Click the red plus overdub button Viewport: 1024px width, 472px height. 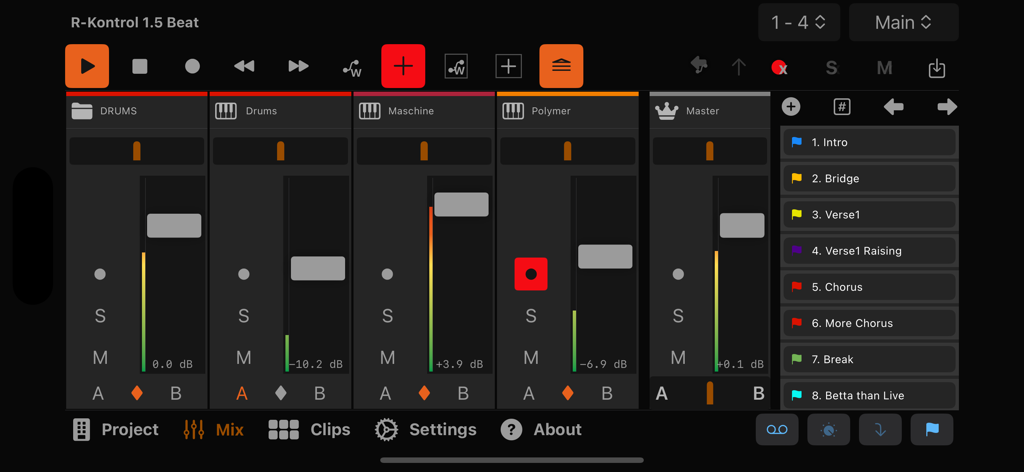404,66
